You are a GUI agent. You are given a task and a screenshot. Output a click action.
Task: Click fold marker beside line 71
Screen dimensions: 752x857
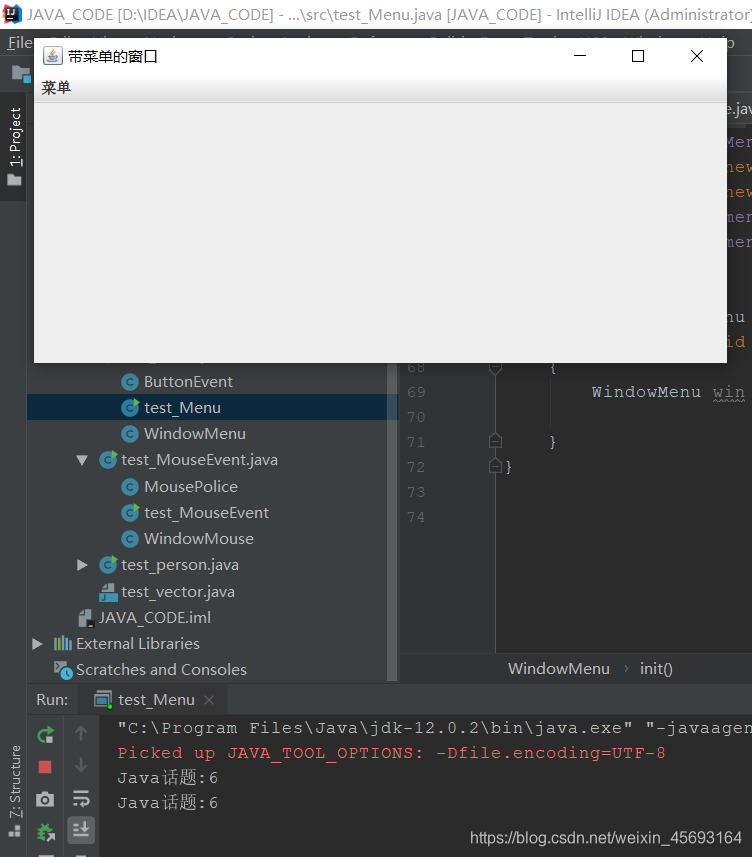[x=495, y=441]
